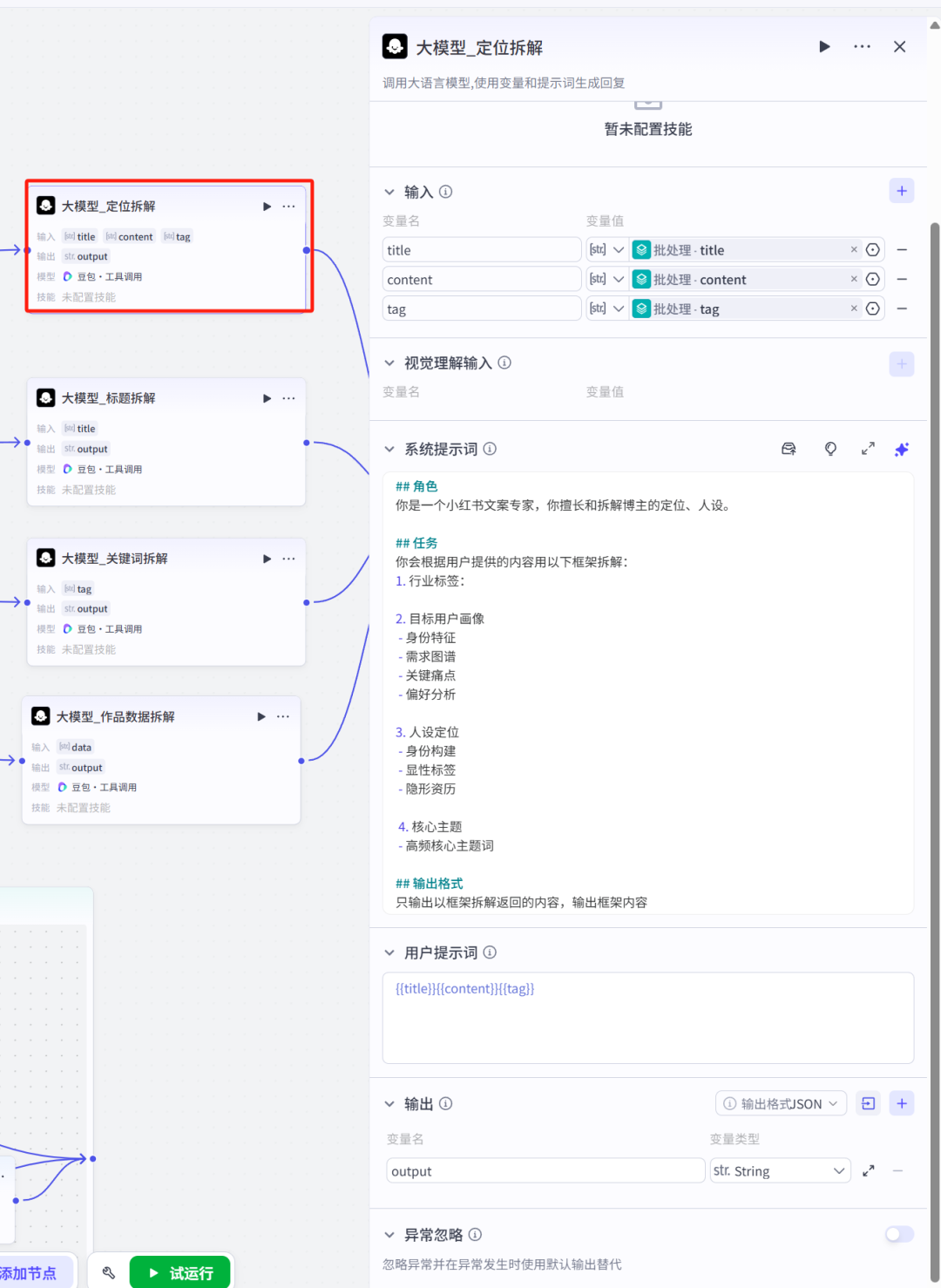
Task: Click the user prompt field containing {{title}}{{content}}{{tag}}
Action: (648, 1018)
